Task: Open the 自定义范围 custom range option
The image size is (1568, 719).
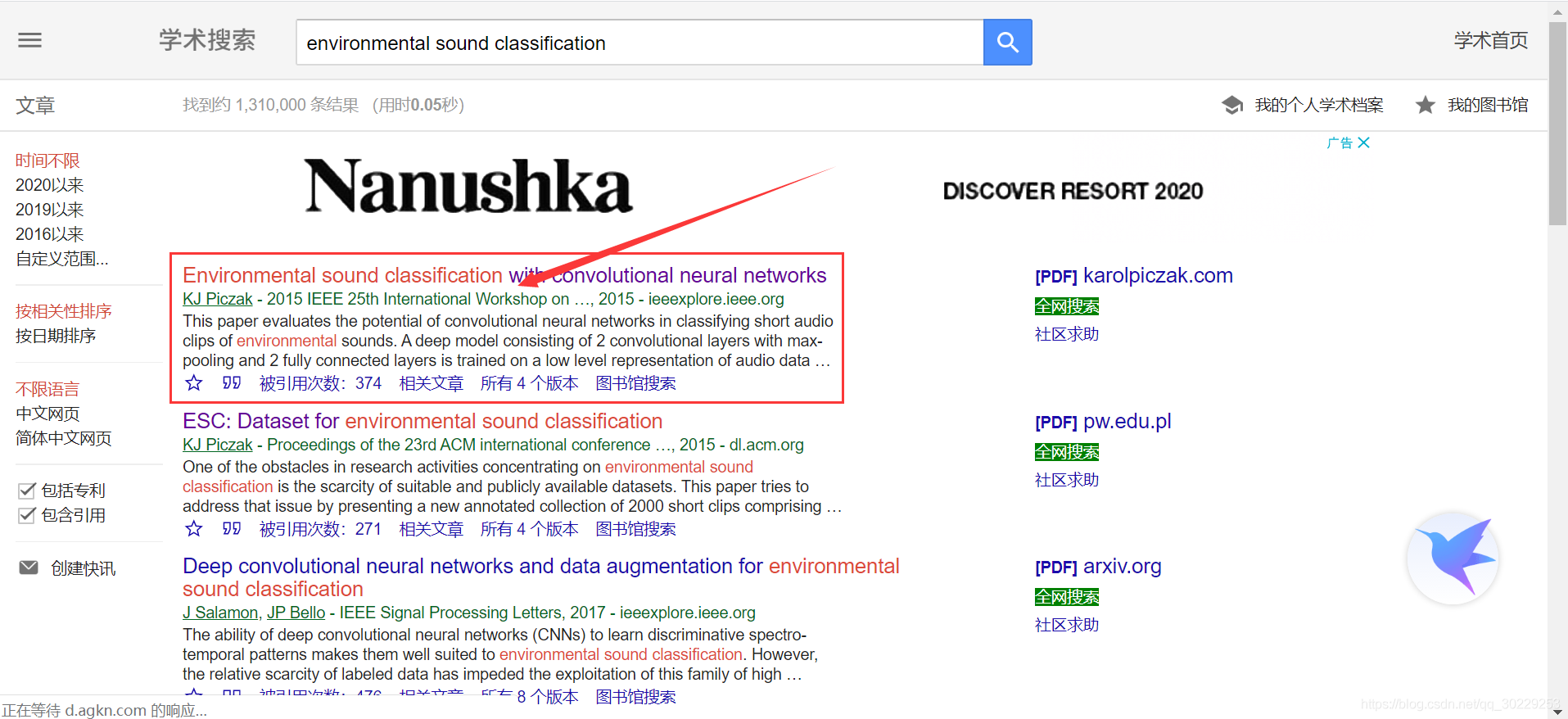Action: [62, 259]
